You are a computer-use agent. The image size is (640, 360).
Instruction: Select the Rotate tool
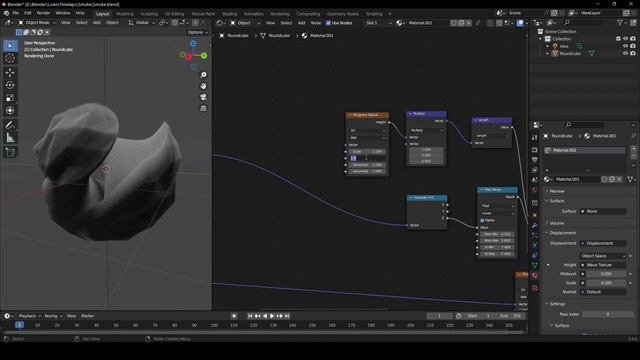pos(10,85)
